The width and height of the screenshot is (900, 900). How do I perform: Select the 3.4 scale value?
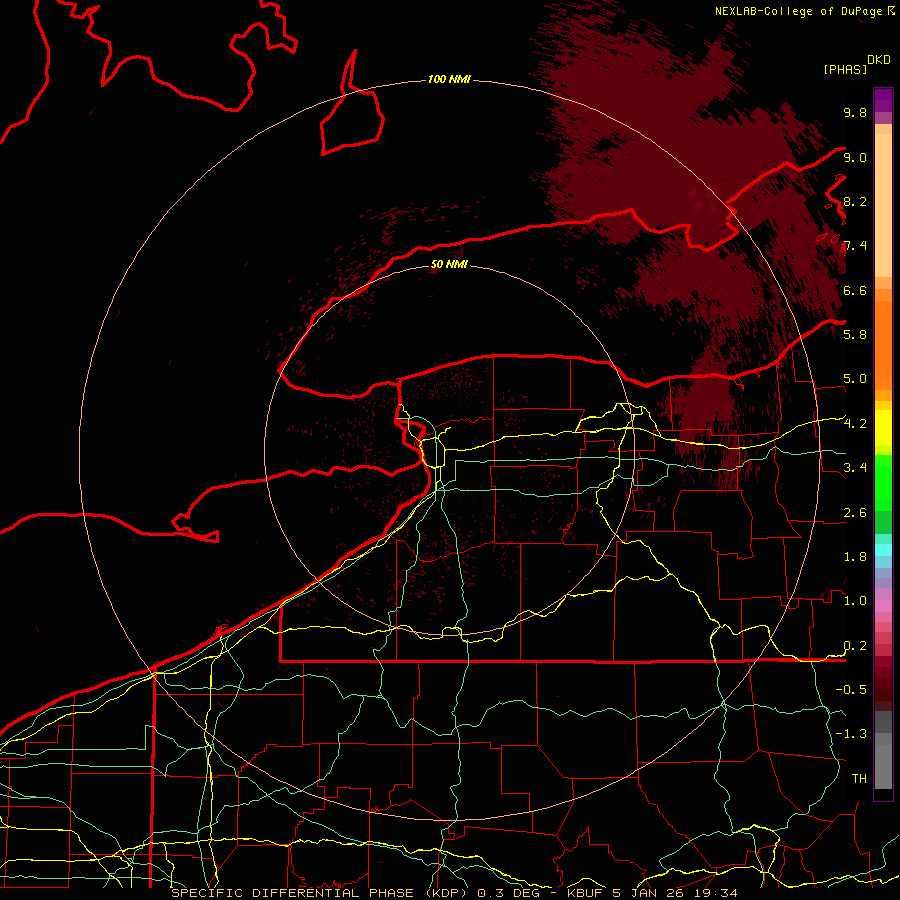pos(855,467)
